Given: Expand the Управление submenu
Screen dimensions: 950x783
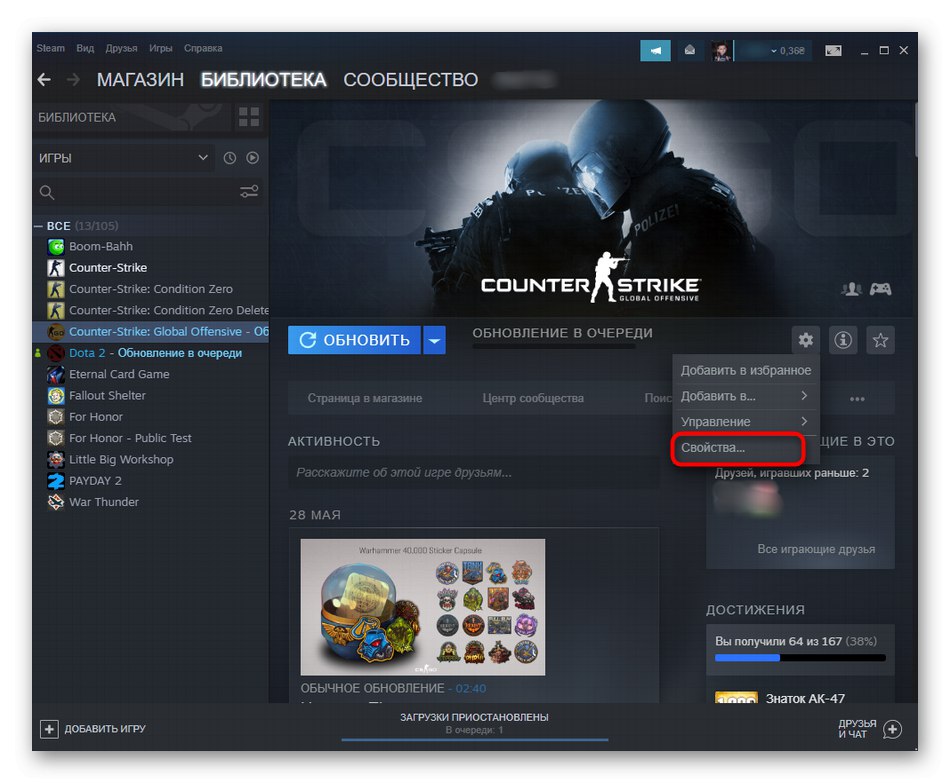Looking at the screenshot, I should [745, 422].
